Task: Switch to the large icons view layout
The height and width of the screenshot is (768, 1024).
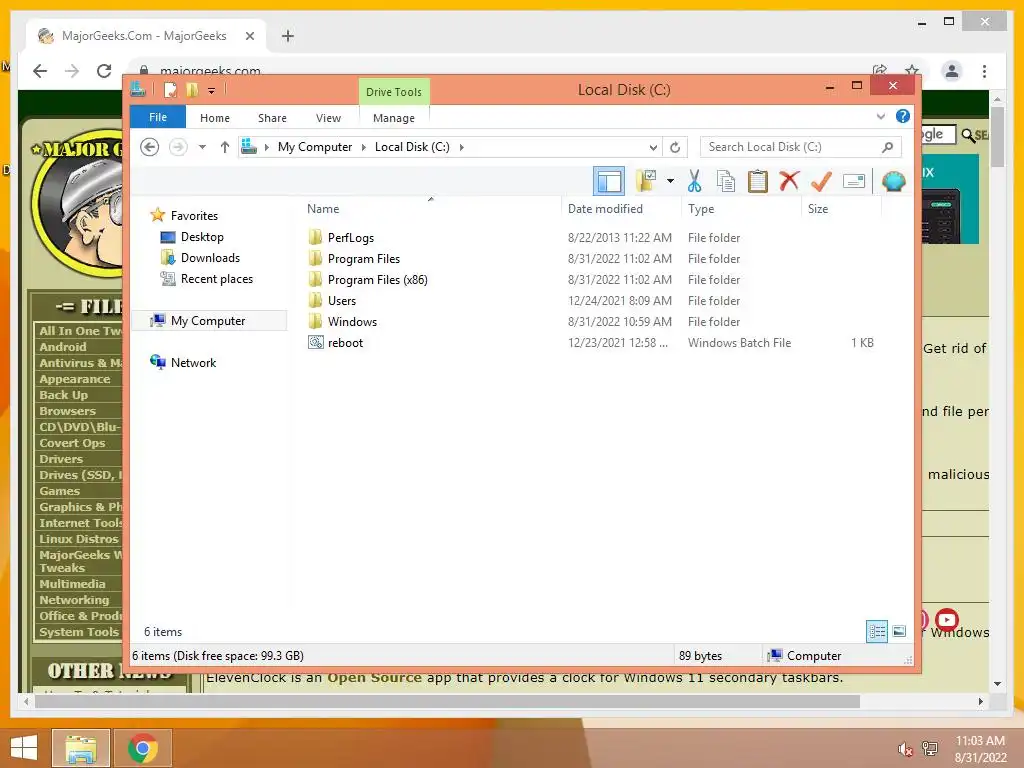Action: tap(899, 631)
